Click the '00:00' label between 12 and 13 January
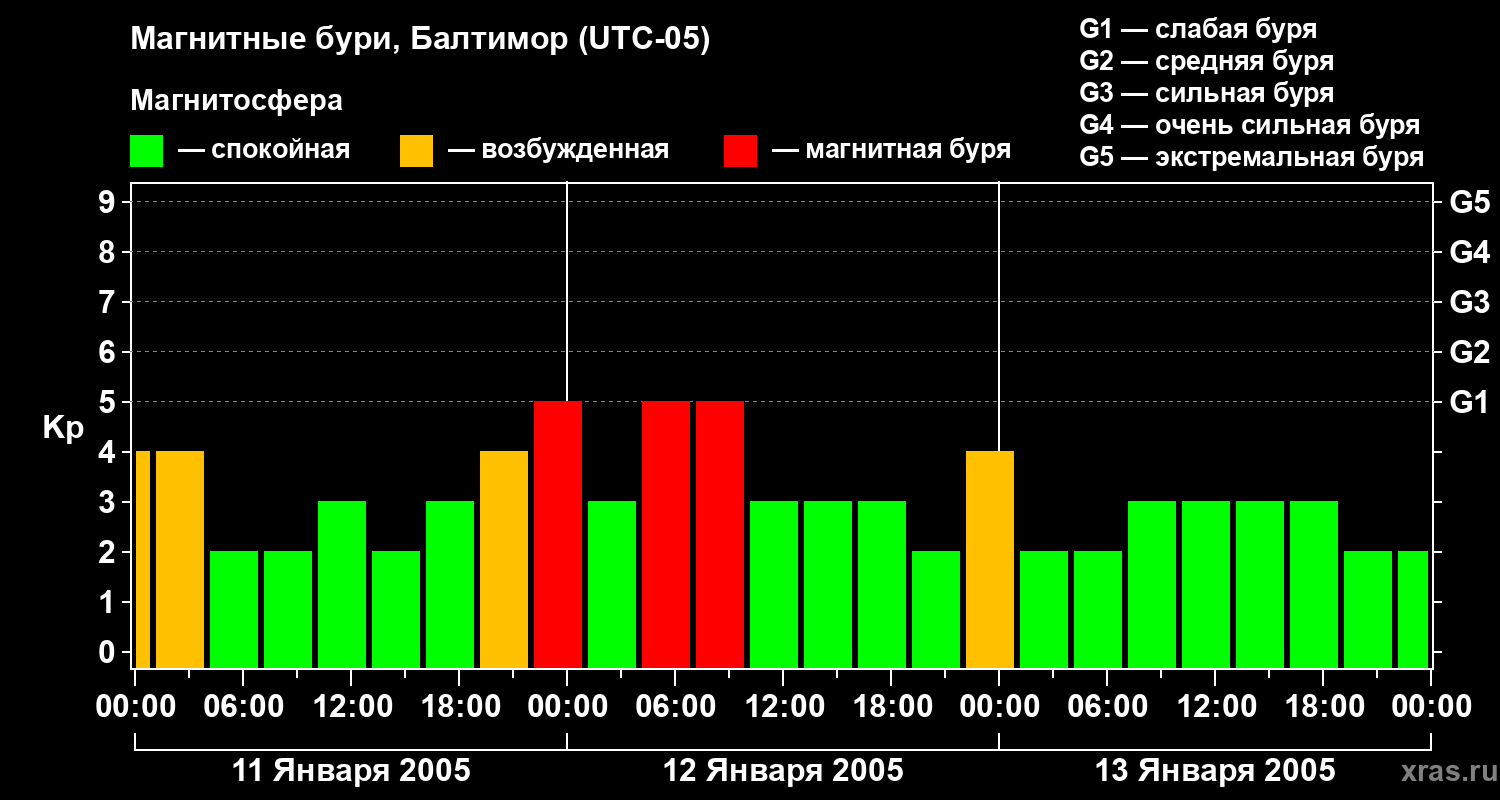Screen dimensions: 1500x800 click(999, 707)
